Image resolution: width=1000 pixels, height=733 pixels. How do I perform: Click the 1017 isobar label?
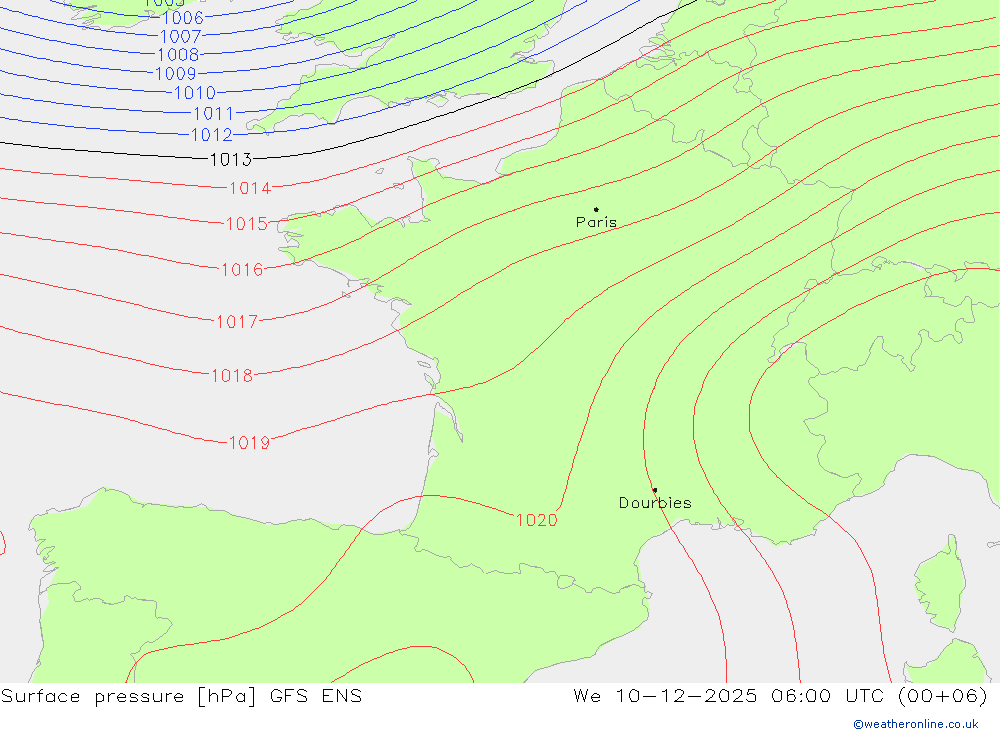tap(237, 322)
